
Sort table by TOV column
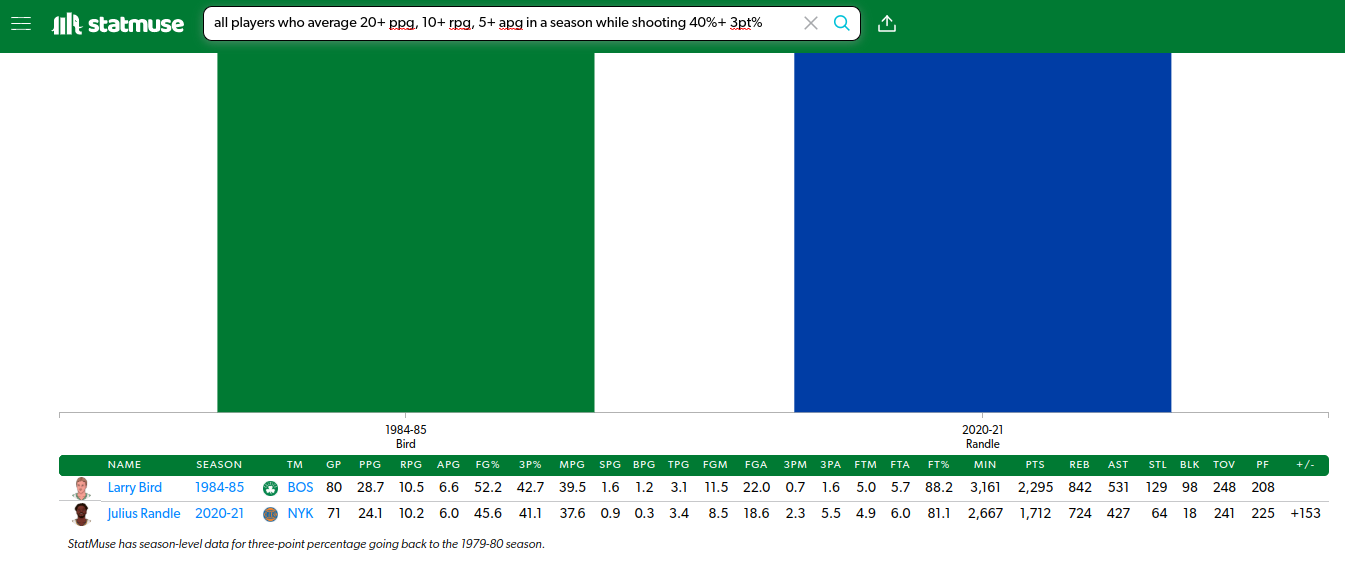(x=1224, y=465)
